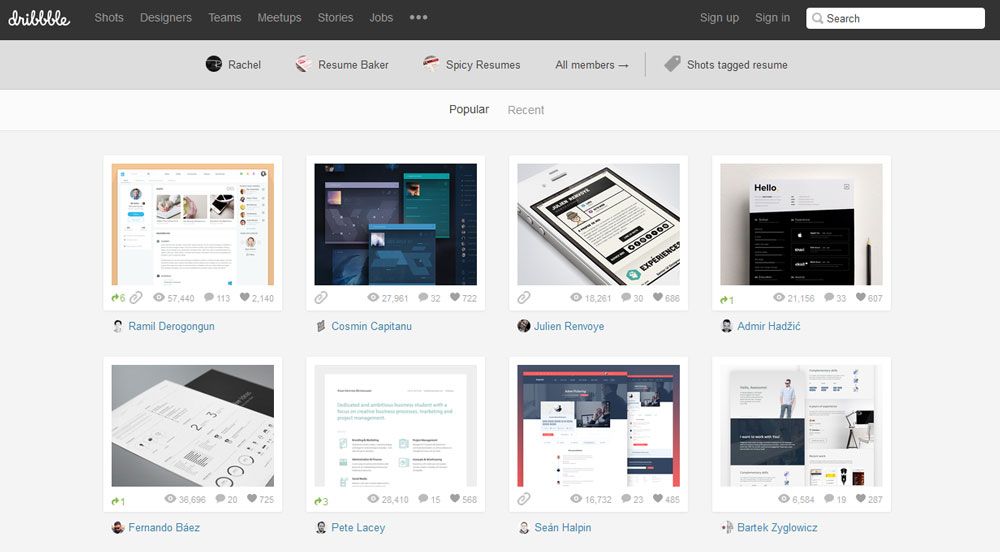Open Bartek Zyglowicz's profile
This screenshot has width=1000, height=552.
point(777,527)
